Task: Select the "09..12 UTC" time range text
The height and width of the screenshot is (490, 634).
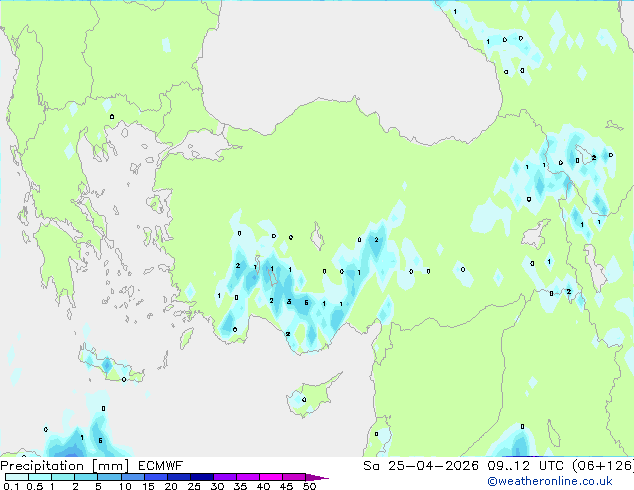Action: click(525, 466)
